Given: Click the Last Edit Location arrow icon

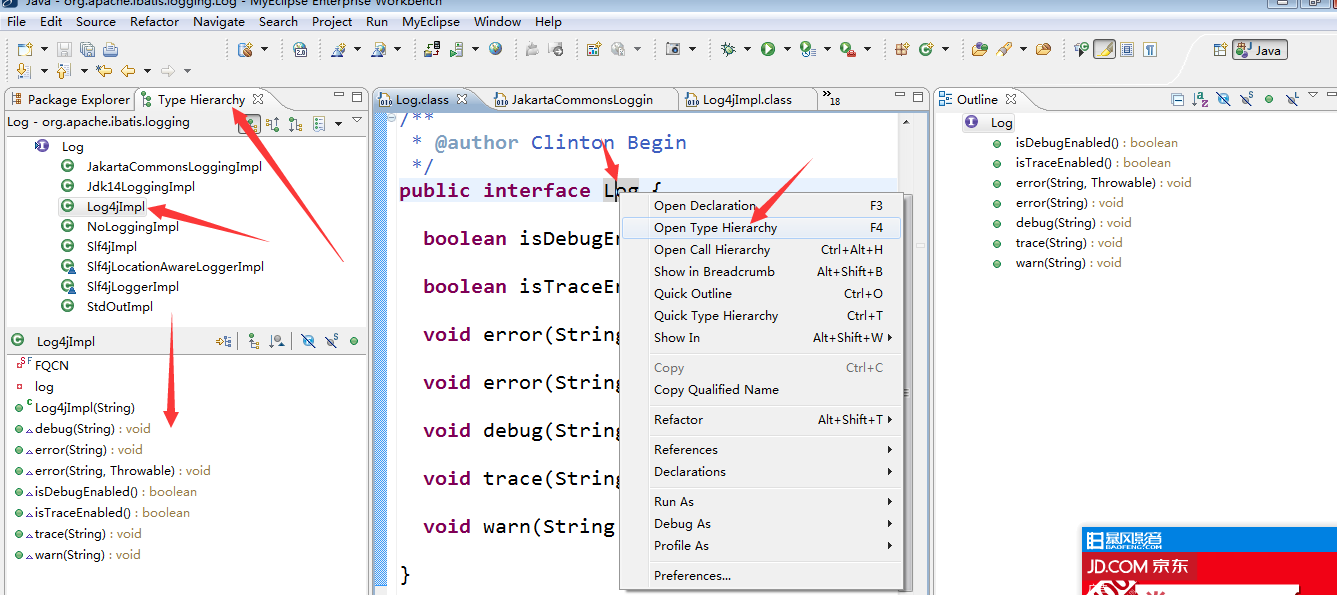Looking at the screenshot, I should (104, 71).
